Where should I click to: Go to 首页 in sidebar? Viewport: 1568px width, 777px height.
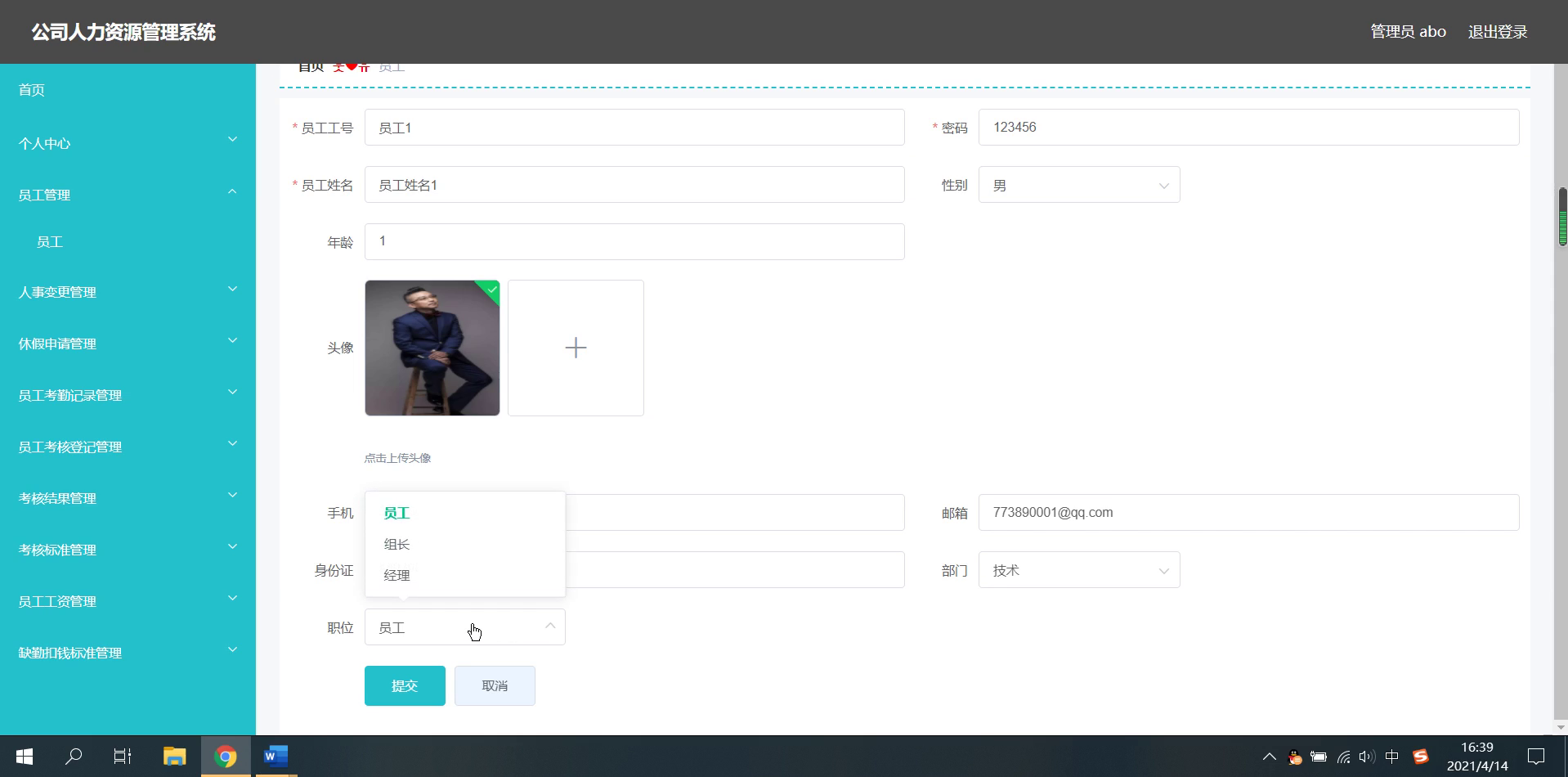click(32, 90)
